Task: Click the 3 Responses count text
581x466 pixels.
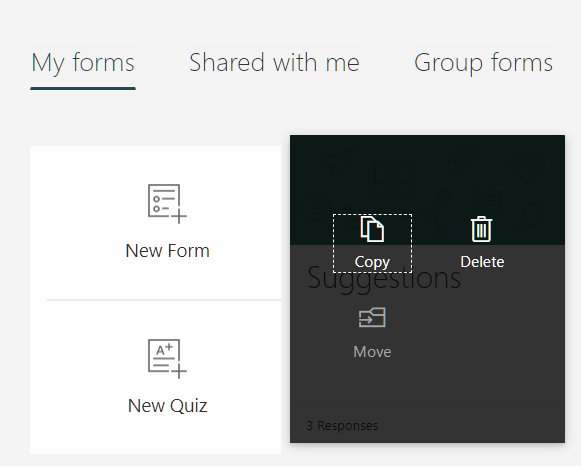Action: click(x=342, y=426)
